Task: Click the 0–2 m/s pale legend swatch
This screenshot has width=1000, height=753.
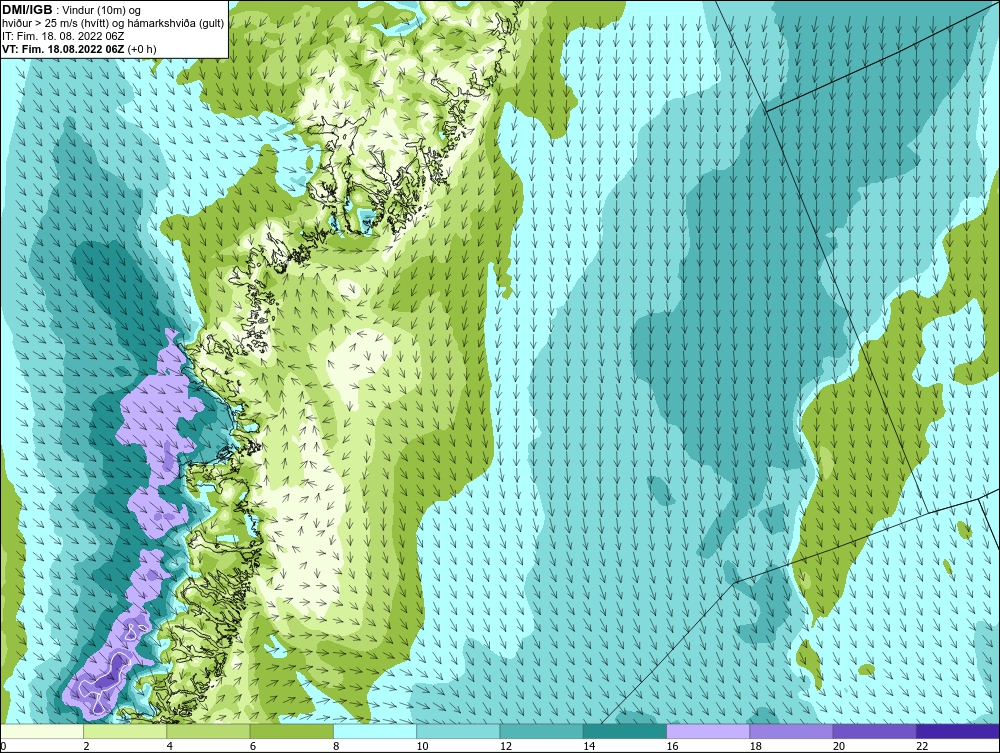Action: coord(42,731)
